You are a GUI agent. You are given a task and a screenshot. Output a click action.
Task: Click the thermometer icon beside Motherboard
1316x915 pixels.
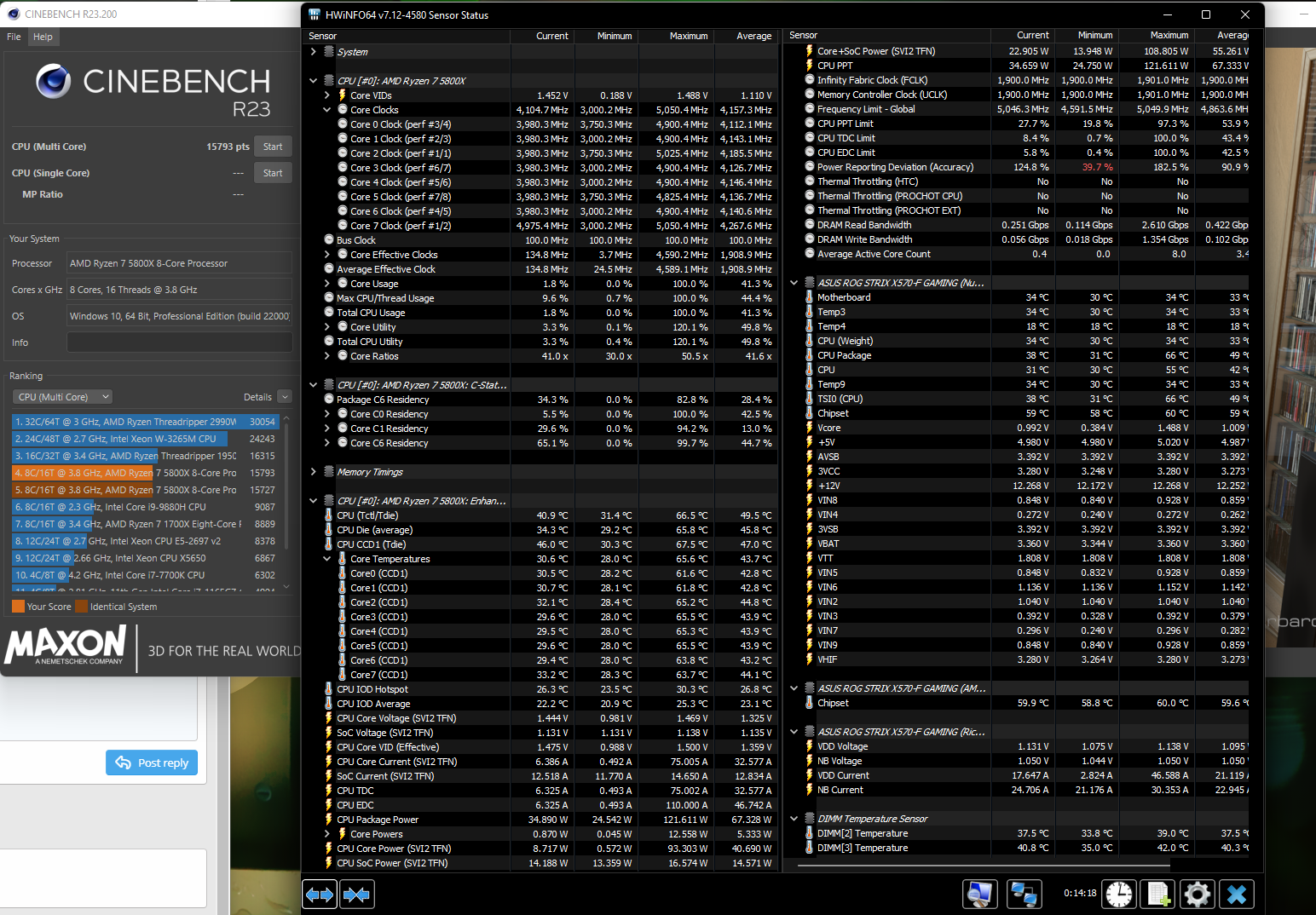pyautogui.click(x=810, y=297)
